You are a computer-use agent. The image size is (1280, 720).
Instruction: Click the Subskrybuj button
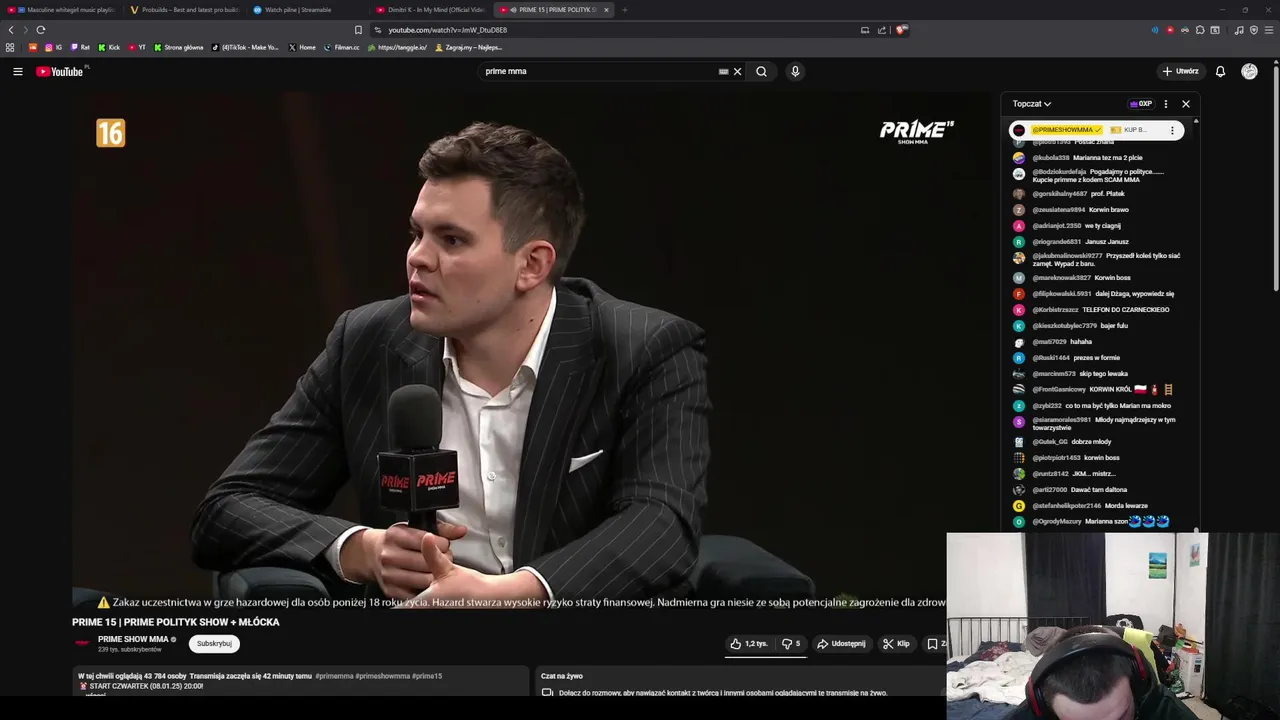point(214,644)
